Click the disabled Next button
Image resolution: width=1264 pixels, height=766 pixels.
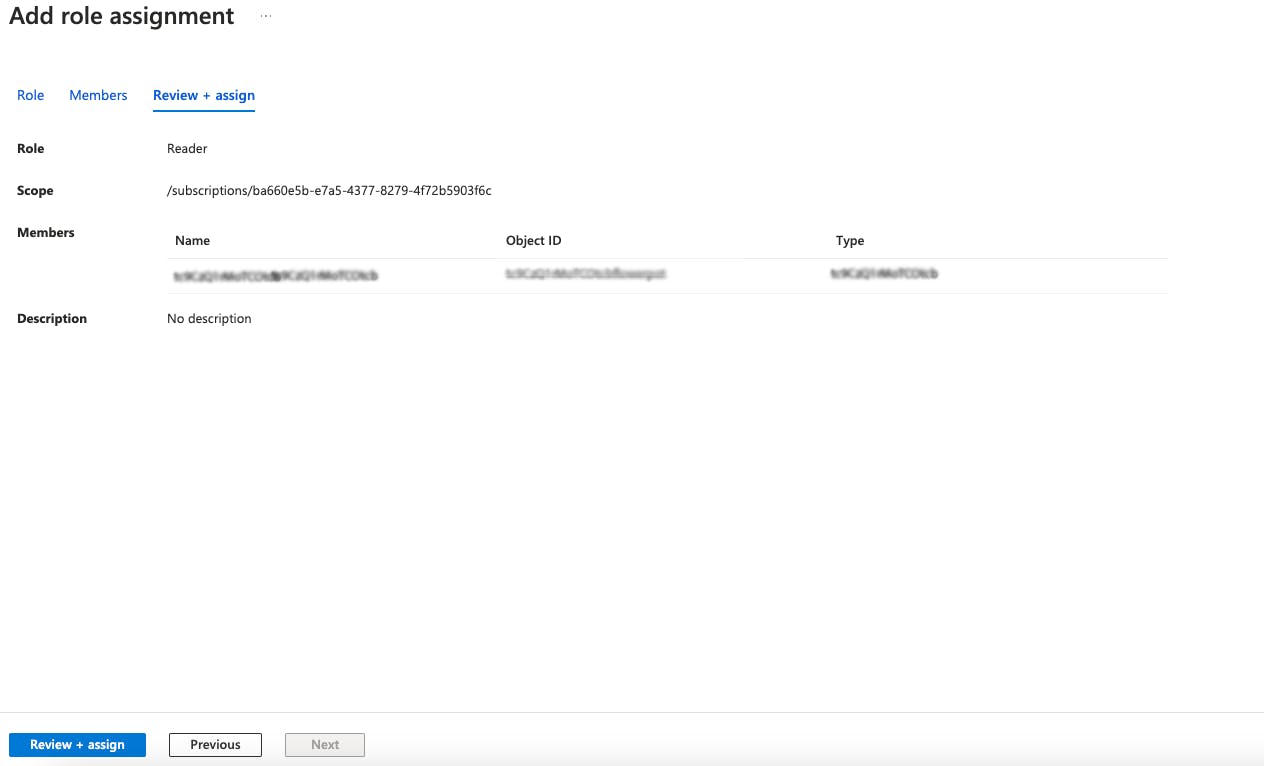[x=324, y=744]
